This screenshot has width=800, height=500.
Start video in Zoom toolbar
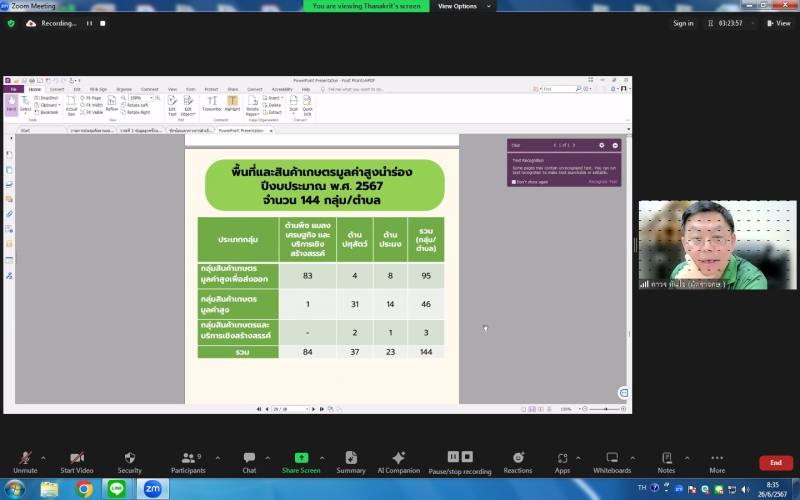tap(76, 462)
